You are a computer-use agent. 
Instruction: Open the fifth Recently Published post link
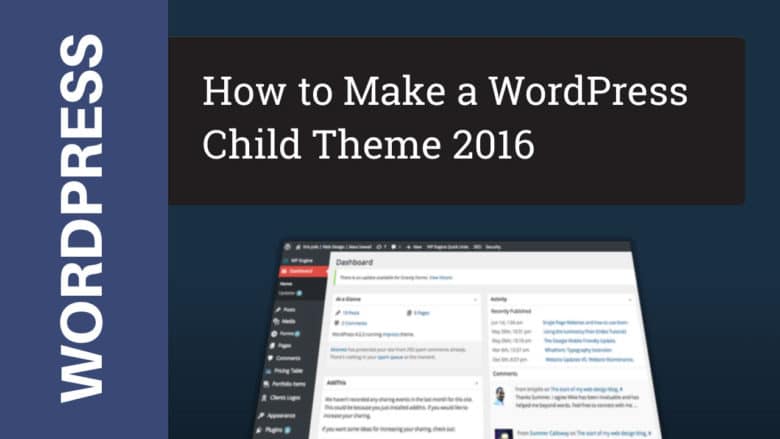tap(589, 359)
